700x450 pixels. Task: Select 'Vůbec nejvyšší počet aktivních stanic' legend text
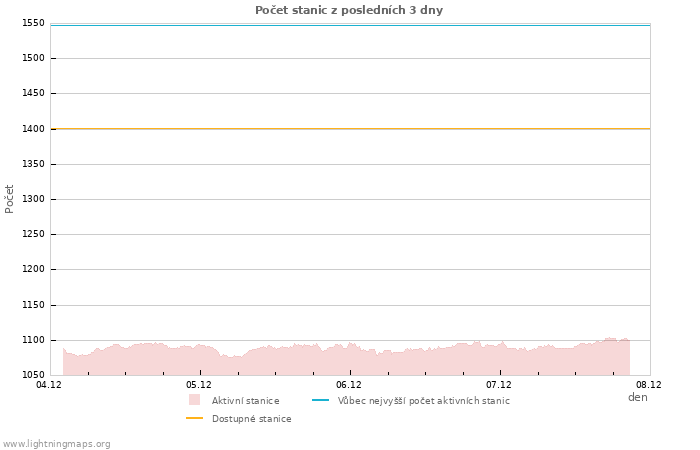pos(423,401)
